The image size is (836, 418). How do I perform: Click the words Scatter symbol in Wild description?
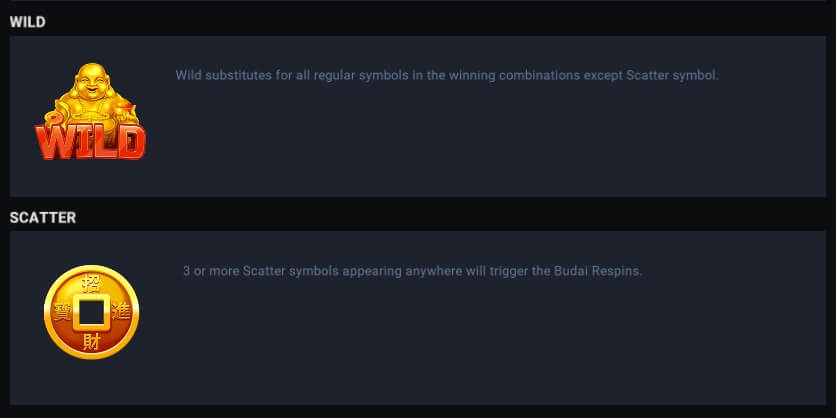672,75
